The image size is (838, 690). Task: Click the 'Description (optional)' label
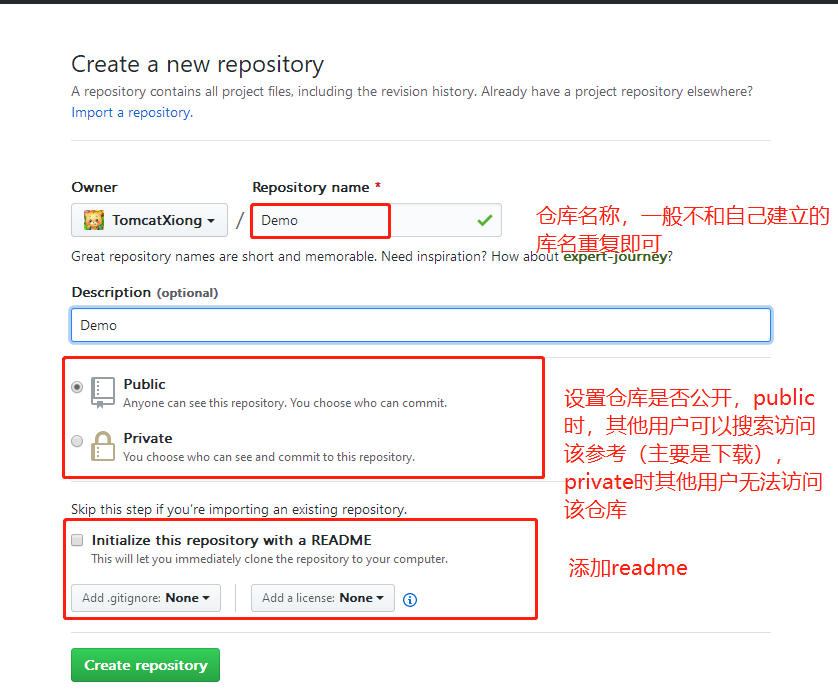145,293
